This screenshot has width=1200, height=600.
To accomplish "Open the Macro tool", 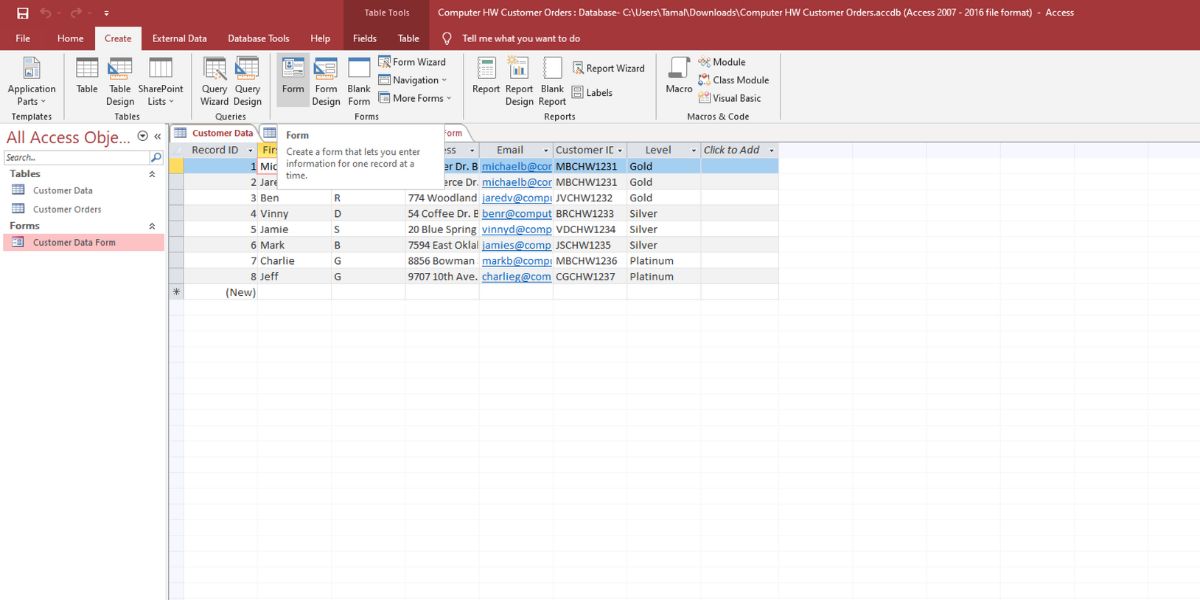I will (679, 76).
